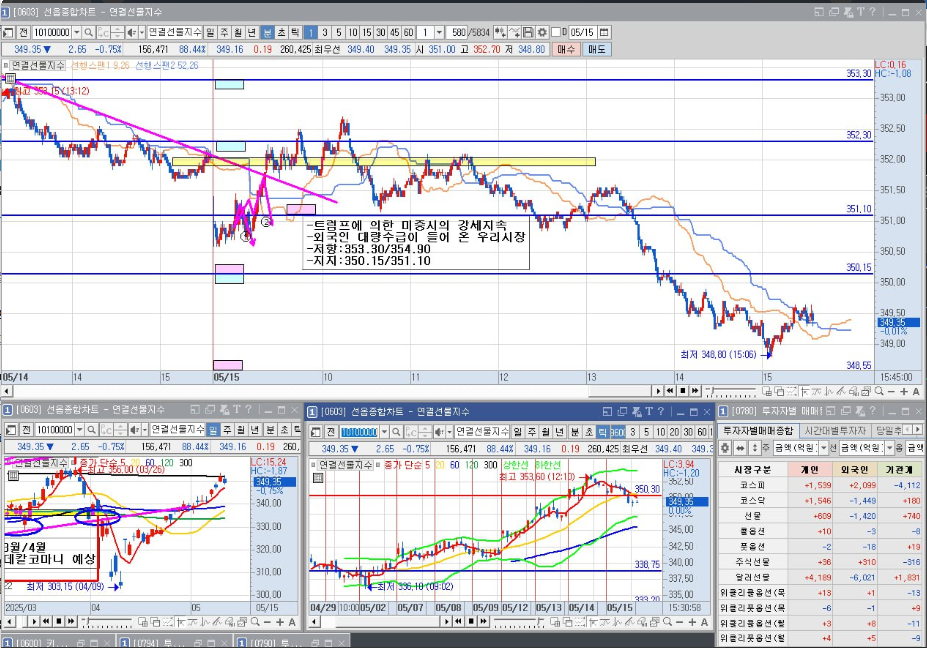Select the 60-minute interval button in top chart
The height and width of the screenshot is (648, 927).
pos(409,33)
